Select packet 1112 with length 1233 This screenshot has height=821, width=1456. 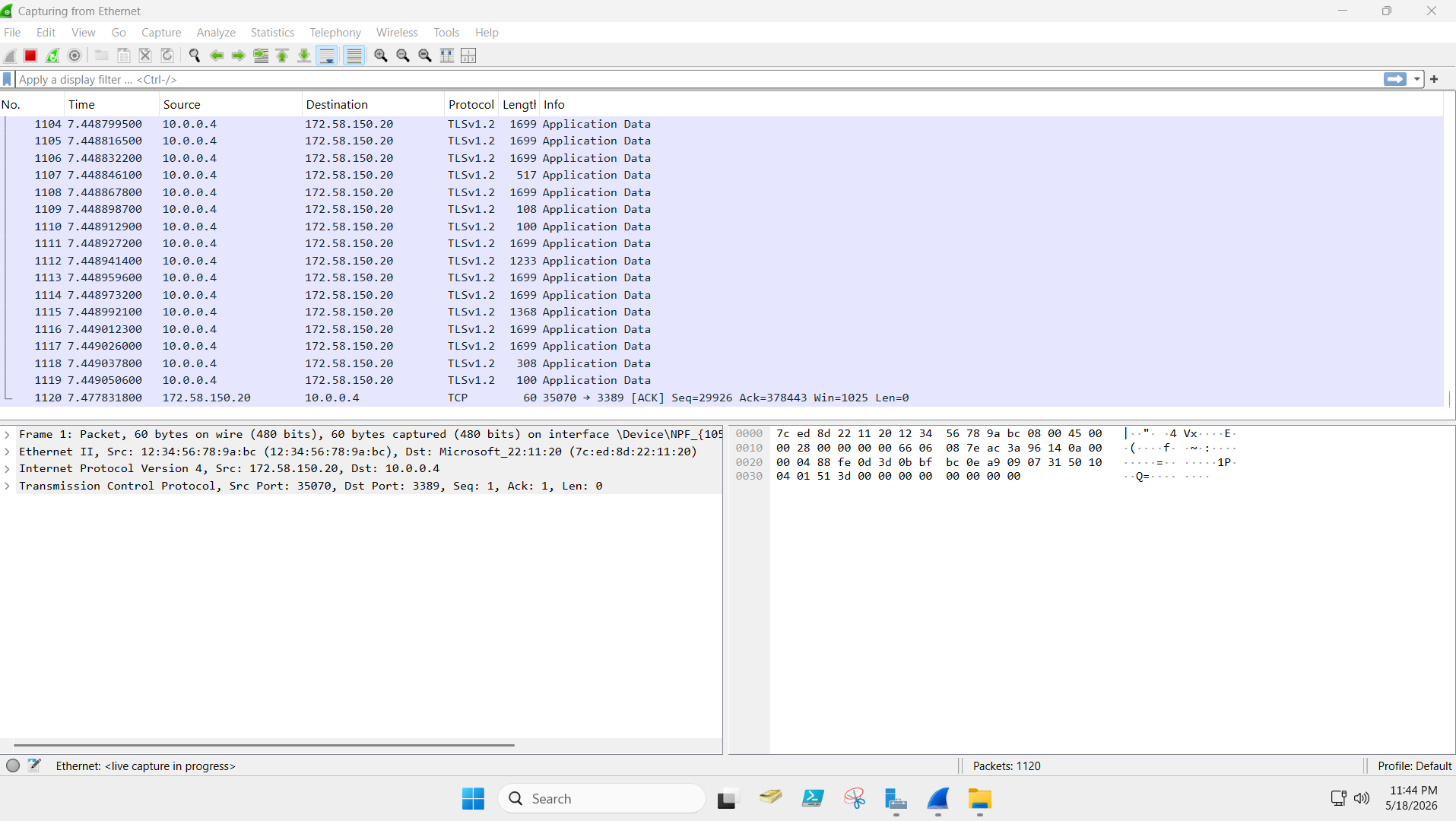pos(722,261)
